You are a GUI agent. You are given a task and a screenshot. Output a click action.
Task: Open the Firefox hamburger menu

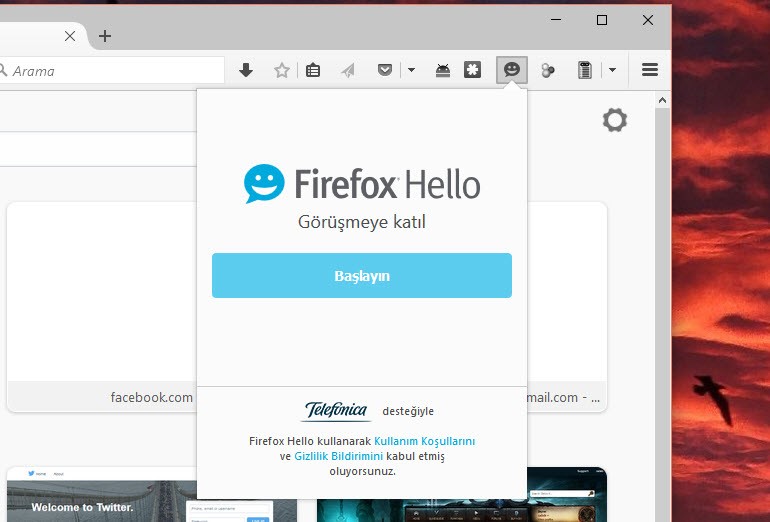pos(650,70)
